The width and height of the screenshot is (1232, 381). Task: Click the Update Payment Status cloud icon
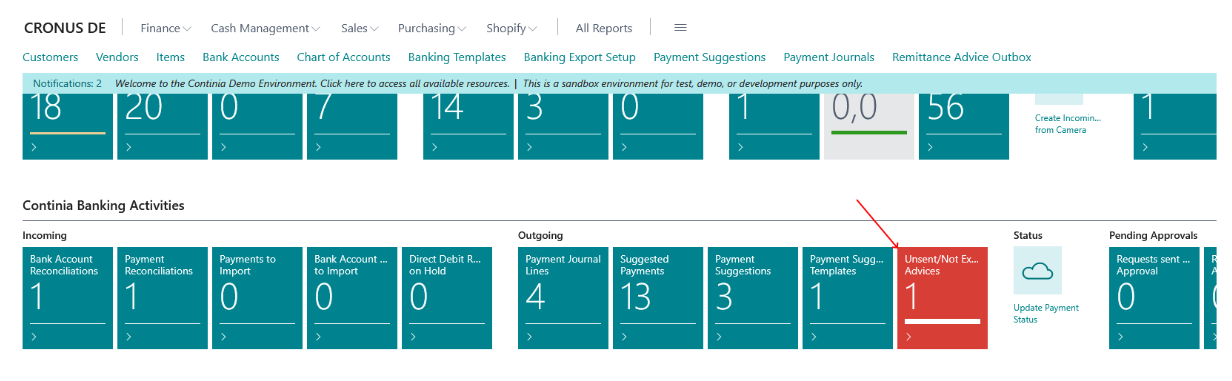[x=1038, y=270]
